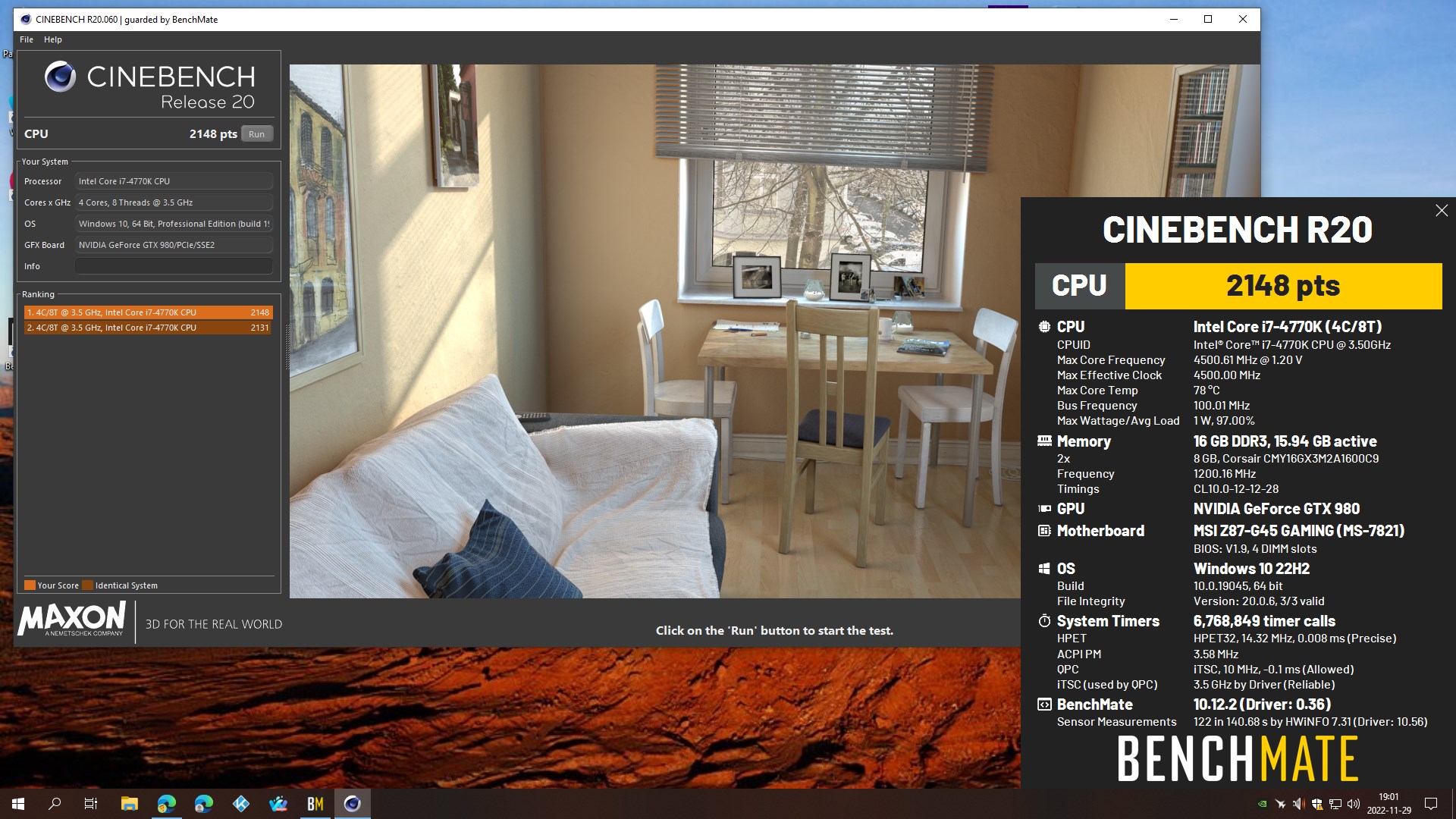Click the Identical System brown legend swatch

click(87, 585)
